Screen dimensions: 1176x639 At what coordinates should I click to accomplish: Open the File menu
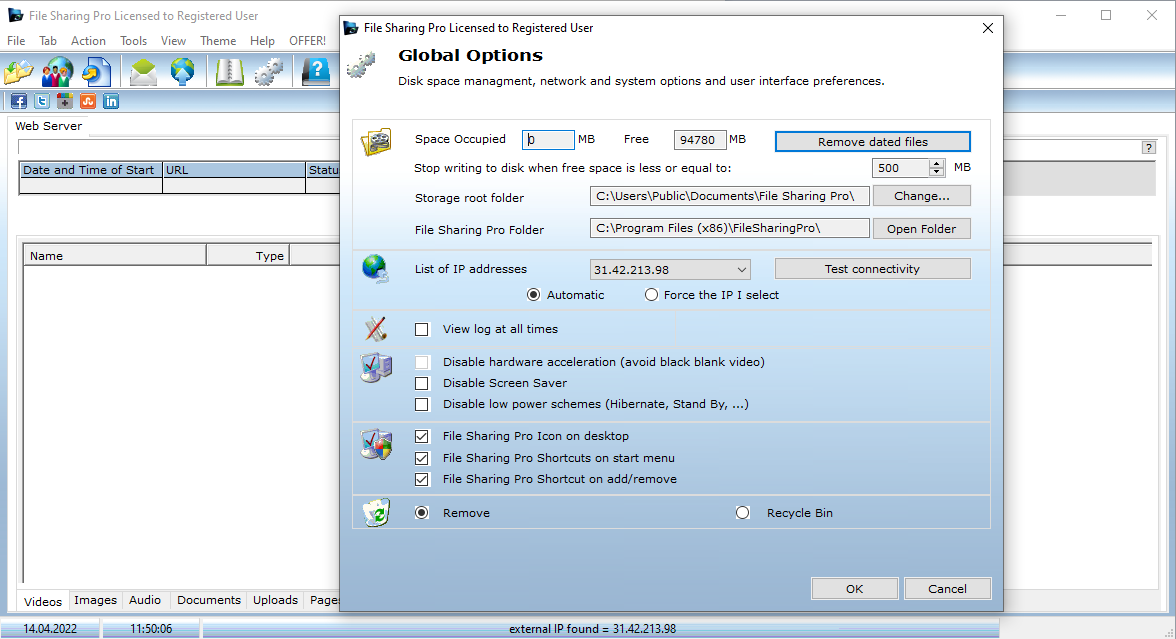tap(16, 40)
